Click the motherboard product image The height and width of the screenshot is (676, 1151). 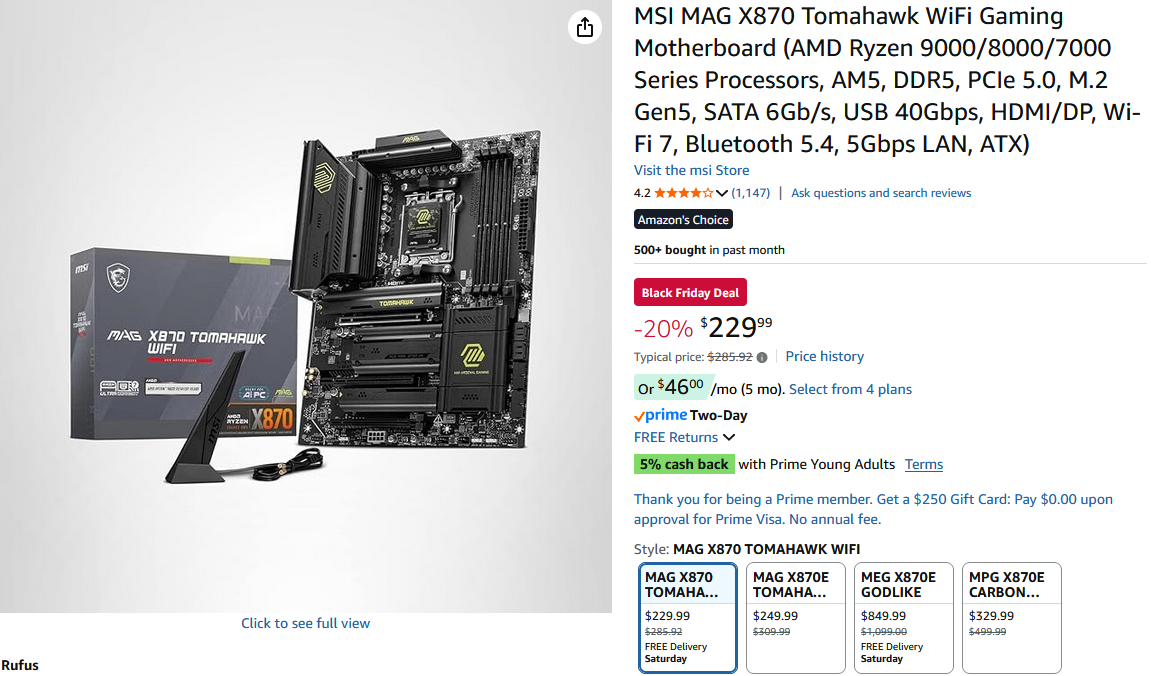click(305, 306)
